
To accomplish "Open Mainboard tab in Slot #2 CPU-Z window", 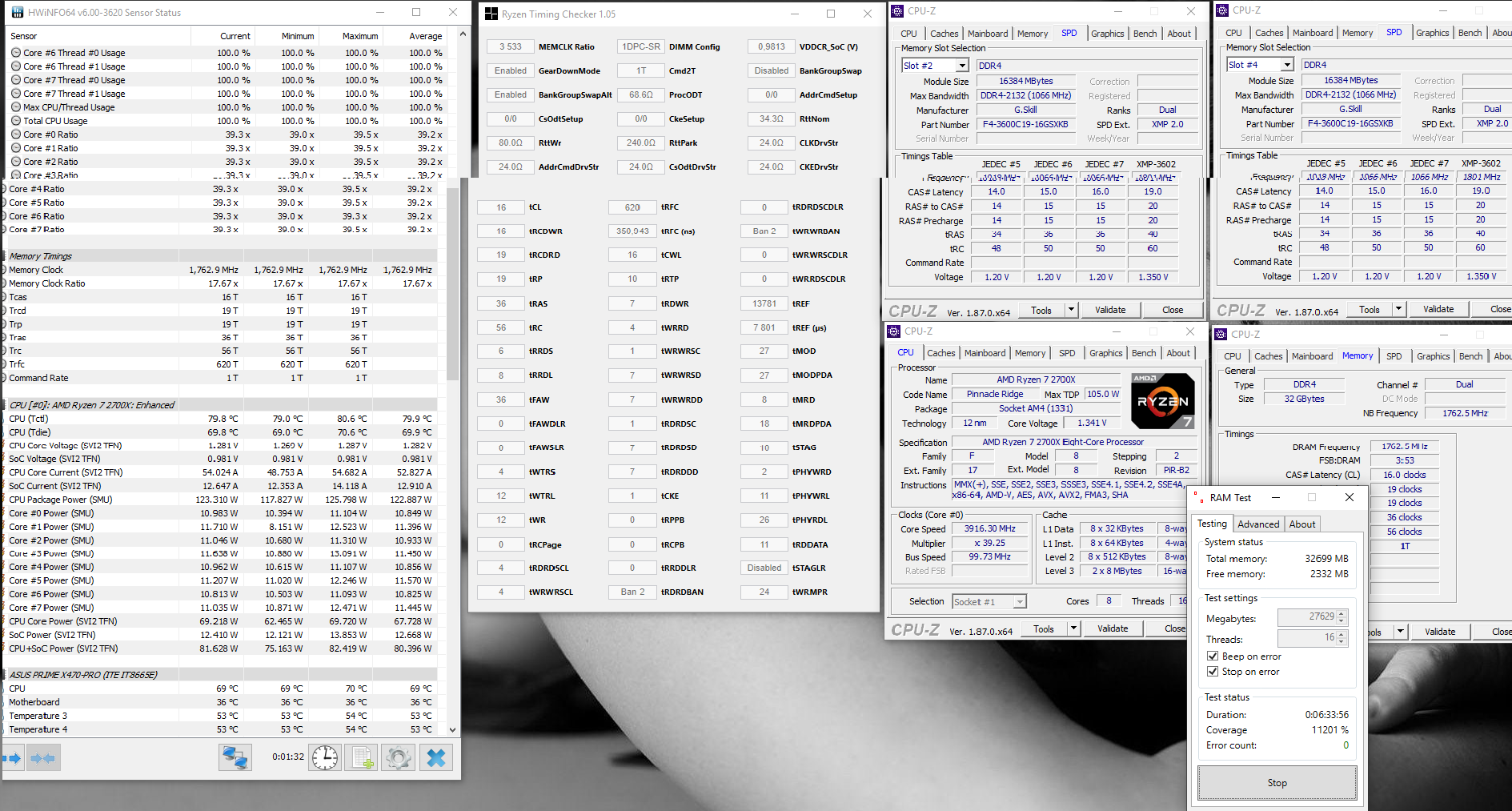I will 988,34.
